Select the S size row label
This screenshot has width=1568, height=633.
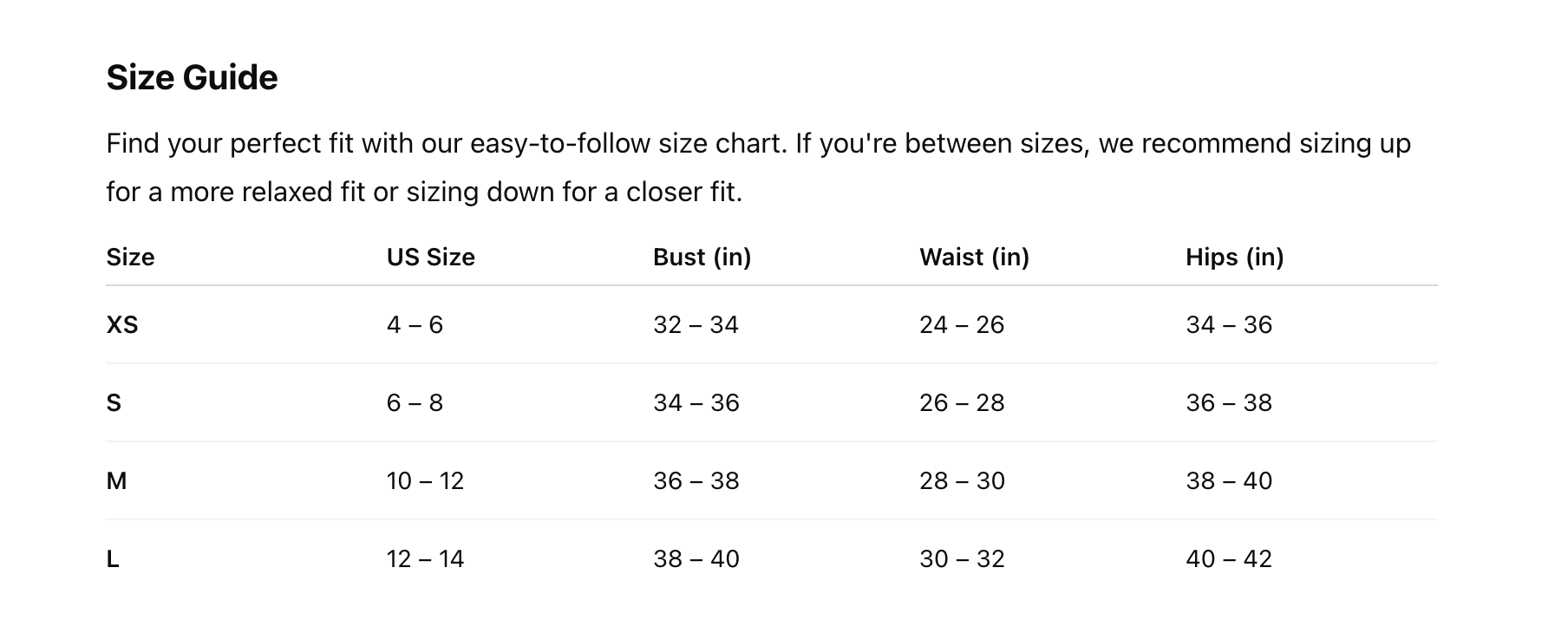point(114,403)
